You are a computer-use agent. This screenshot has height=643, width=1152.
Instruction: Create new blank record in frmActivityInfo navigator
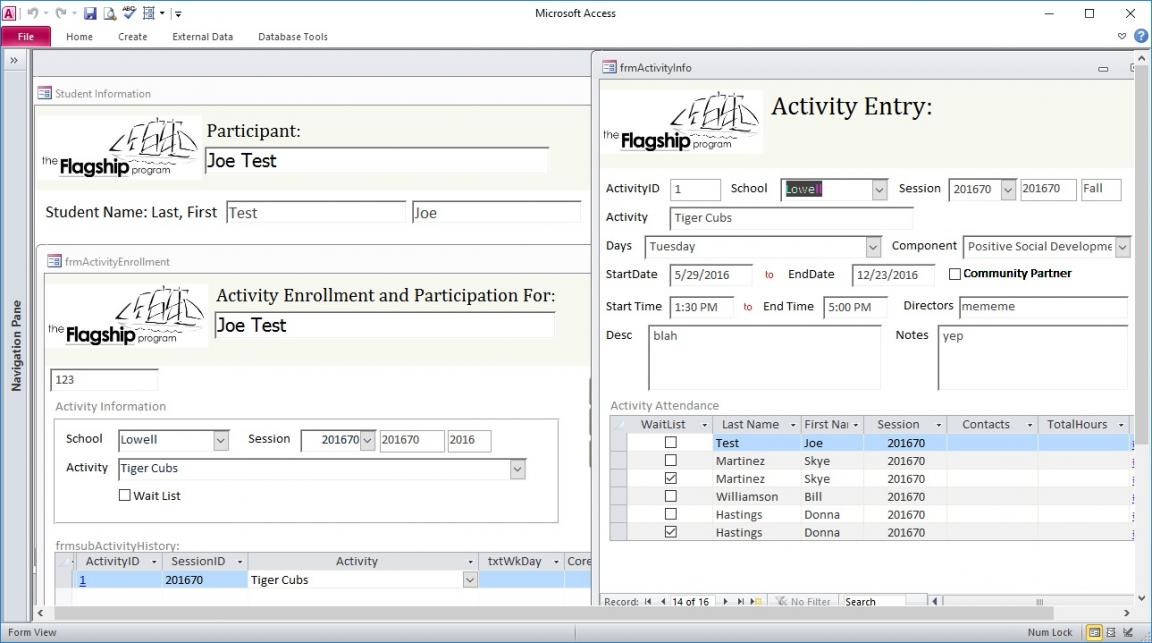[x=756, y=601]
